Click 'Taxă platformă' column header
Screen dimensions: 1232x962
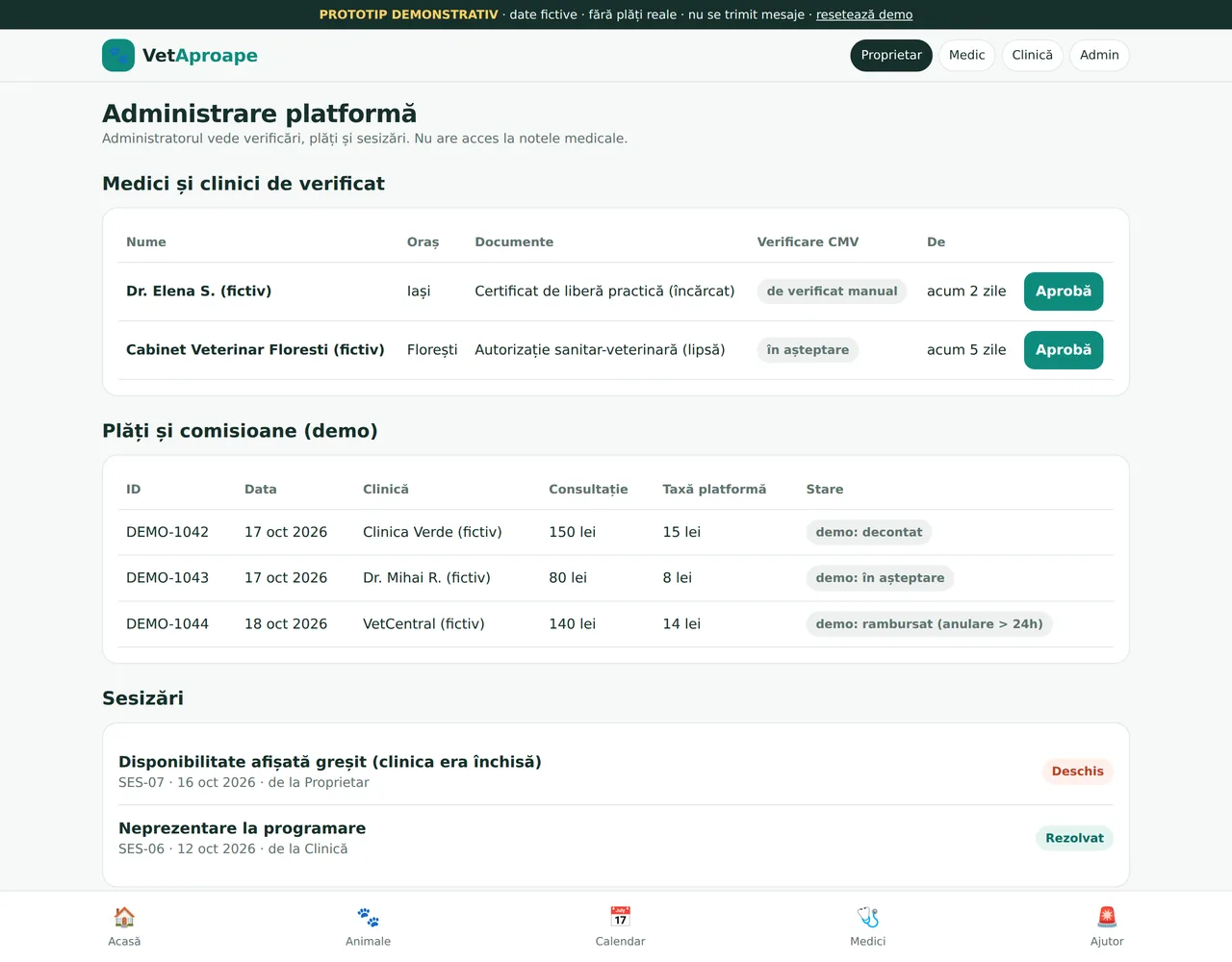coord(714,490)
